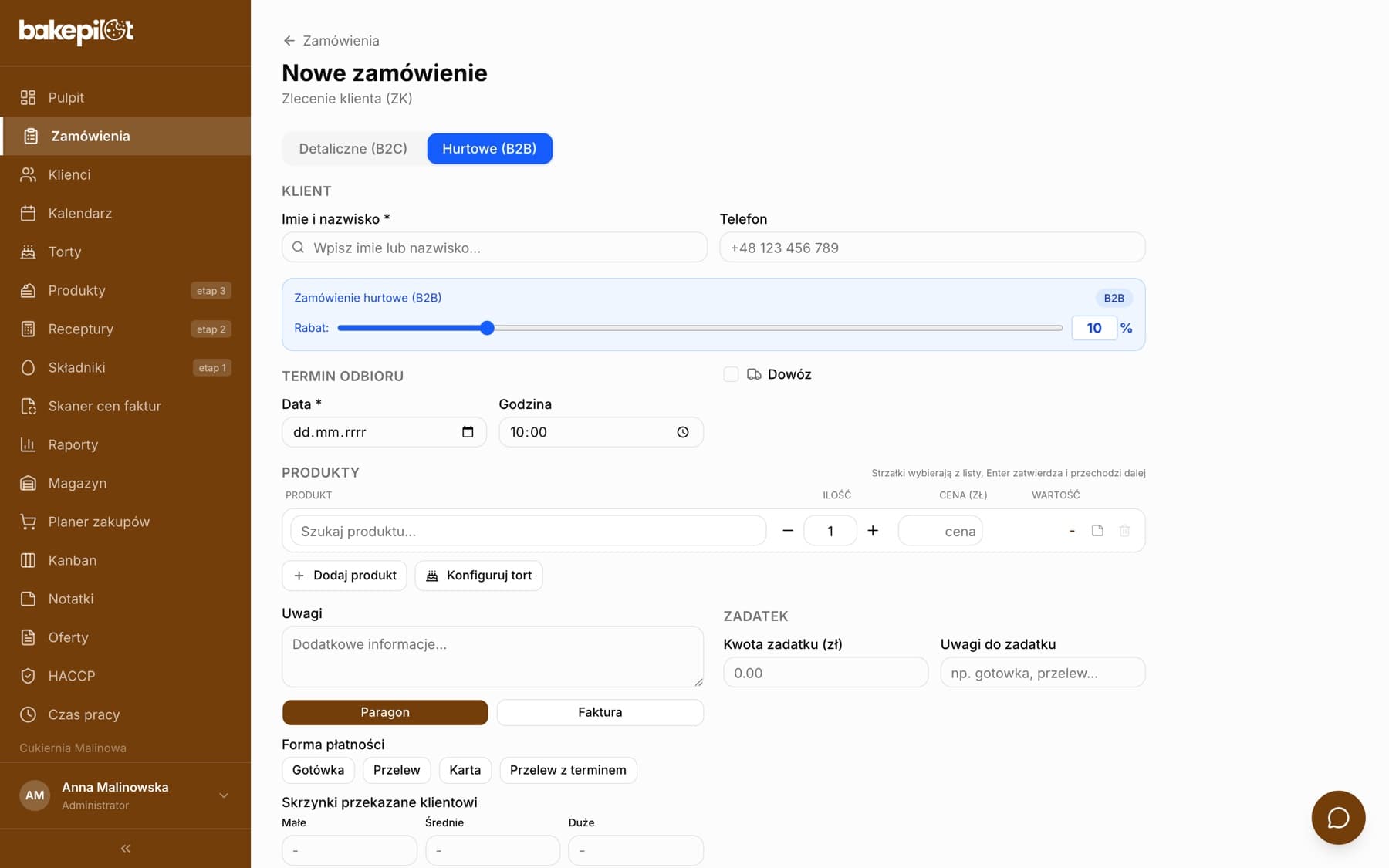Viewport: 1389px width, 868px height.
Task: Choose Gotówka payment method
Action: [x=318, y=770]
